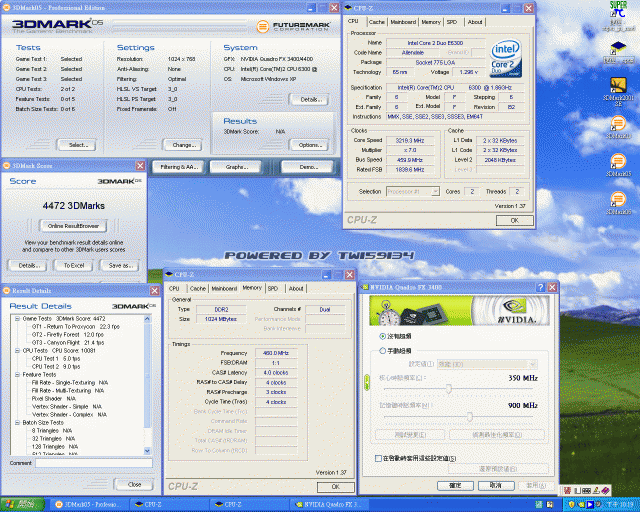Open SPD tab in CPU-Z processor window
The height and width of the screenshot is (512, 640).
452,22
